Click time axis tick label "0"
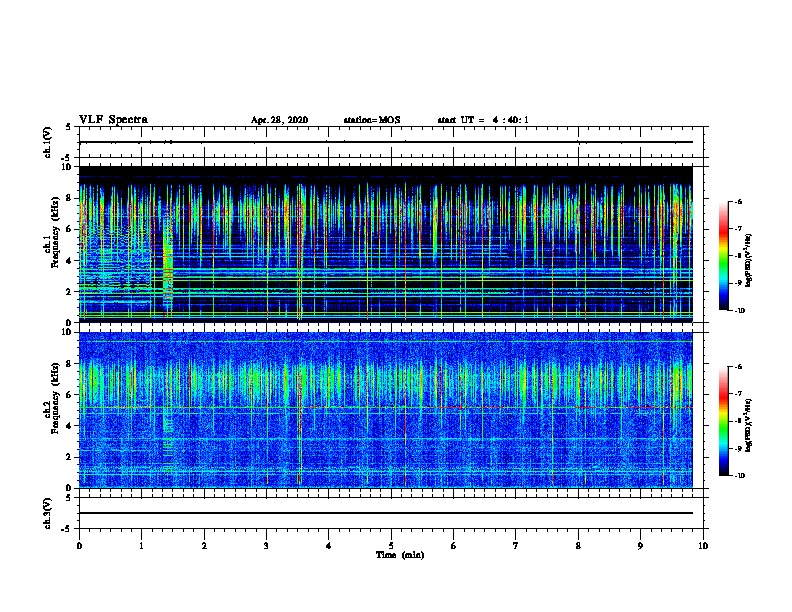This screenshot has width=792, height=612. click(79, 546)
